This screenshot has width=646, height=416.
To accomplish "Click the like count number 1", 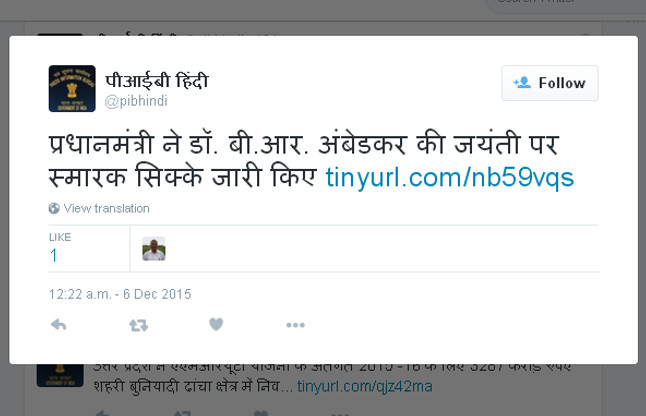I will tap(53, 255).
